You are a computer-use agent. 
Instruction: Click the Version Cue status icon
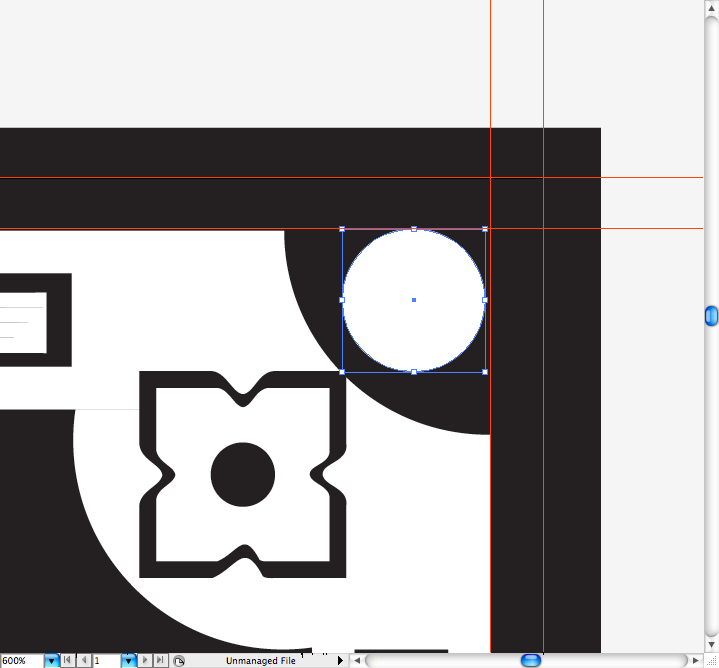pos(179,661)
